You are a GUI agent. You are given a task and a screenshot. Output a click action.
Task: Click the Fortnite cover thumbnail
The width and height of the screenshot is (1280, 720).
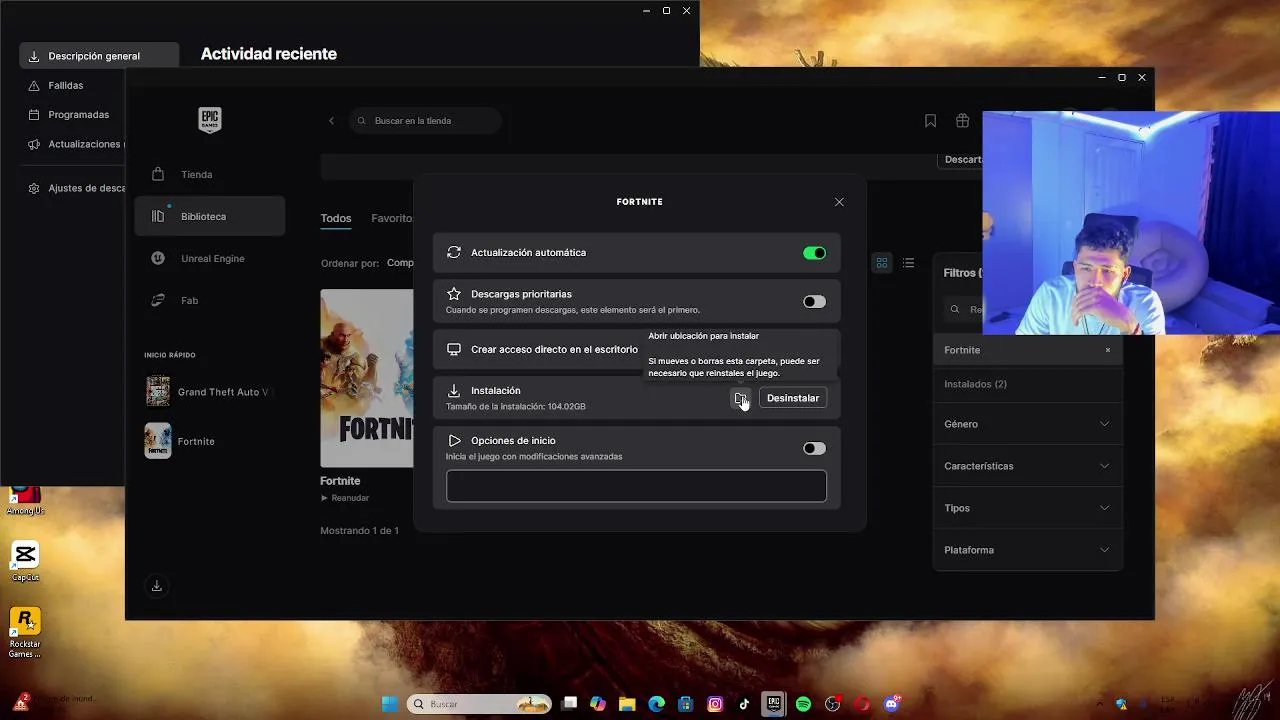coord(367,378)
